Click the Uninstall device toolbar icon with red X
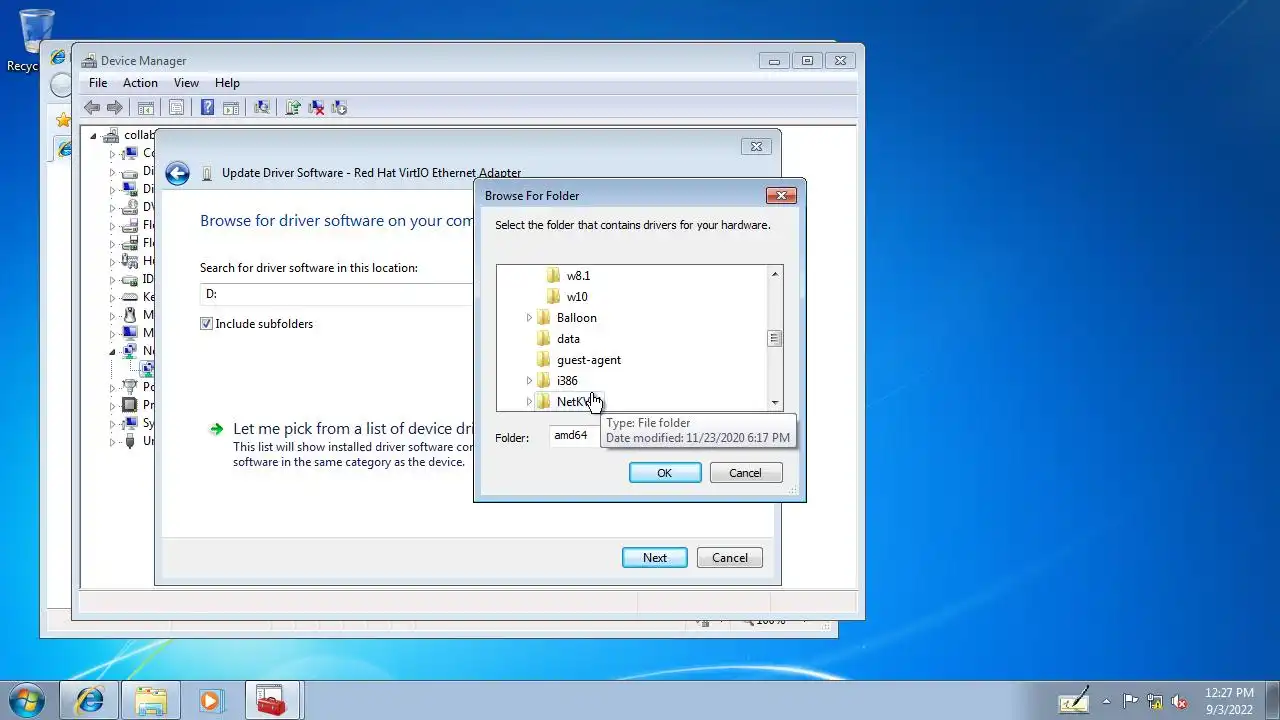Viewport: 1280px width, 720px height. coord(316,108)
